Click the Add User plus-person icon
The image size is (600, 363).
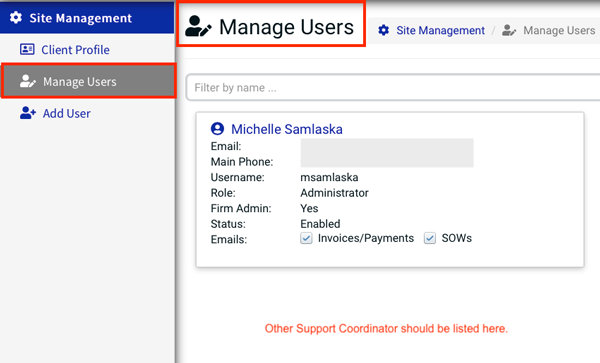click(28, 113)
